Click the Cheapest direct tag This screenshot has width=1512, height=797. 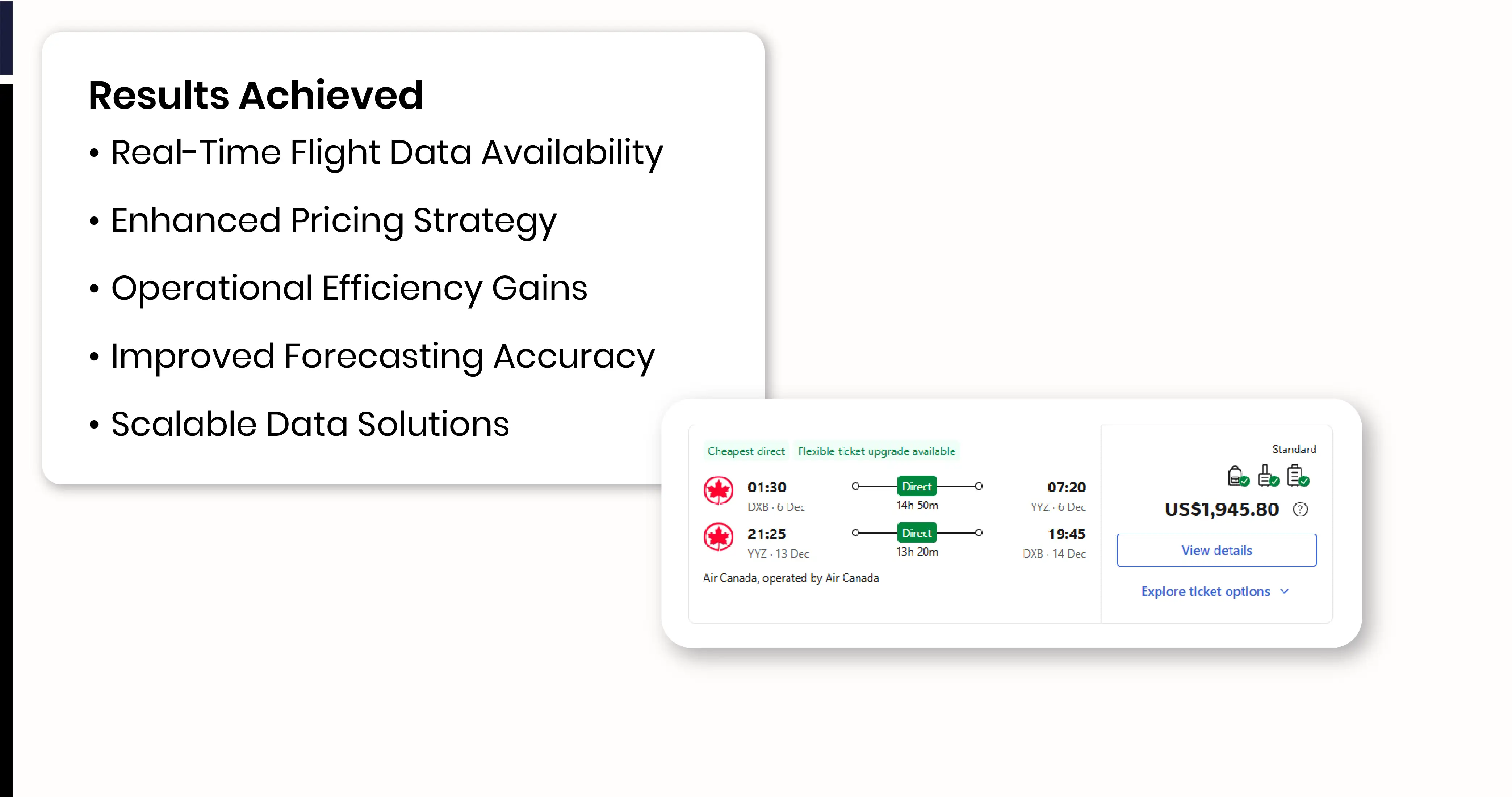point(745,451)
